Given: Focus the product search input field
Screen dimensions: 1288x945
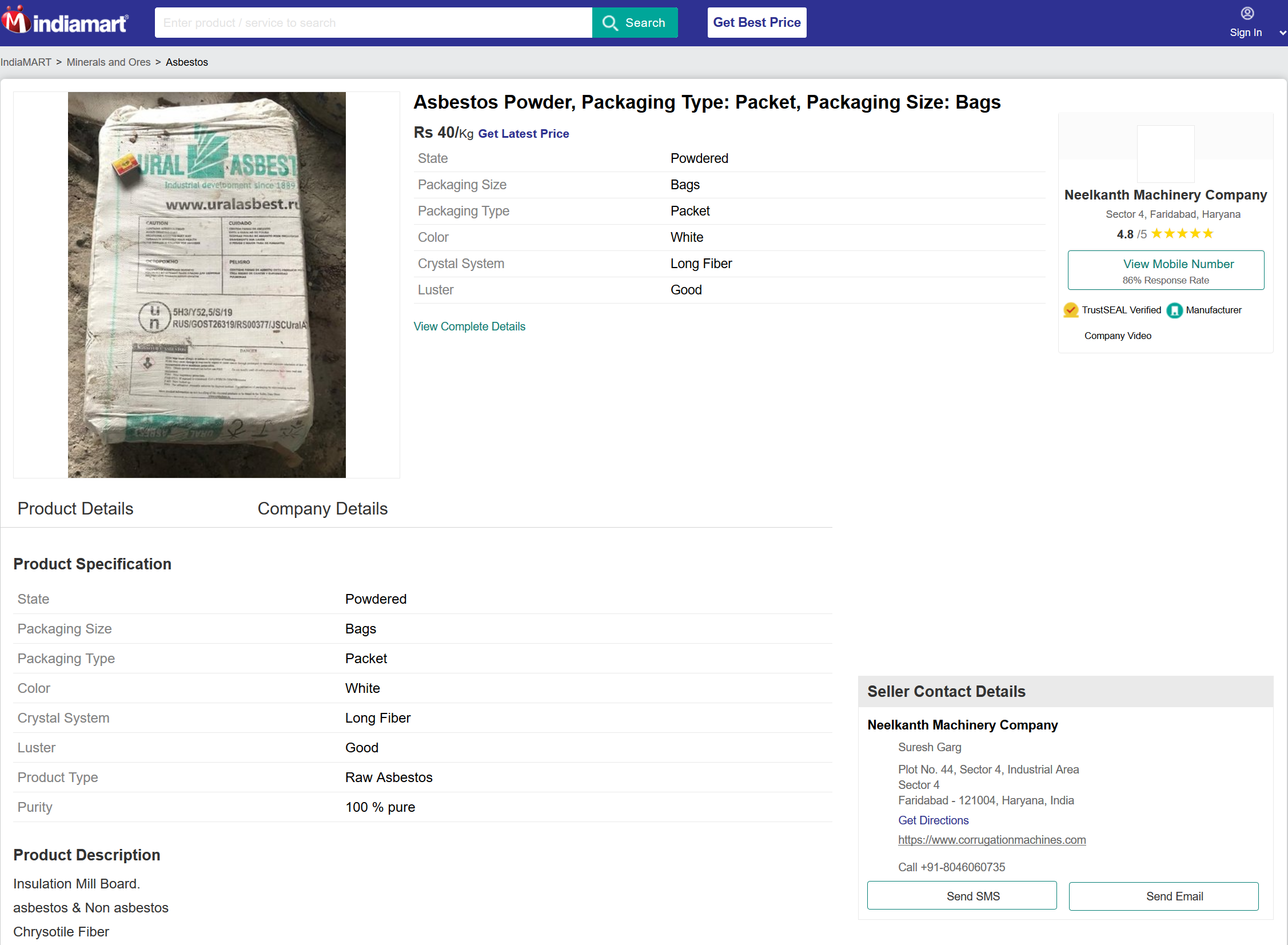Looking at the screenshot, I should tap(373, 23).
